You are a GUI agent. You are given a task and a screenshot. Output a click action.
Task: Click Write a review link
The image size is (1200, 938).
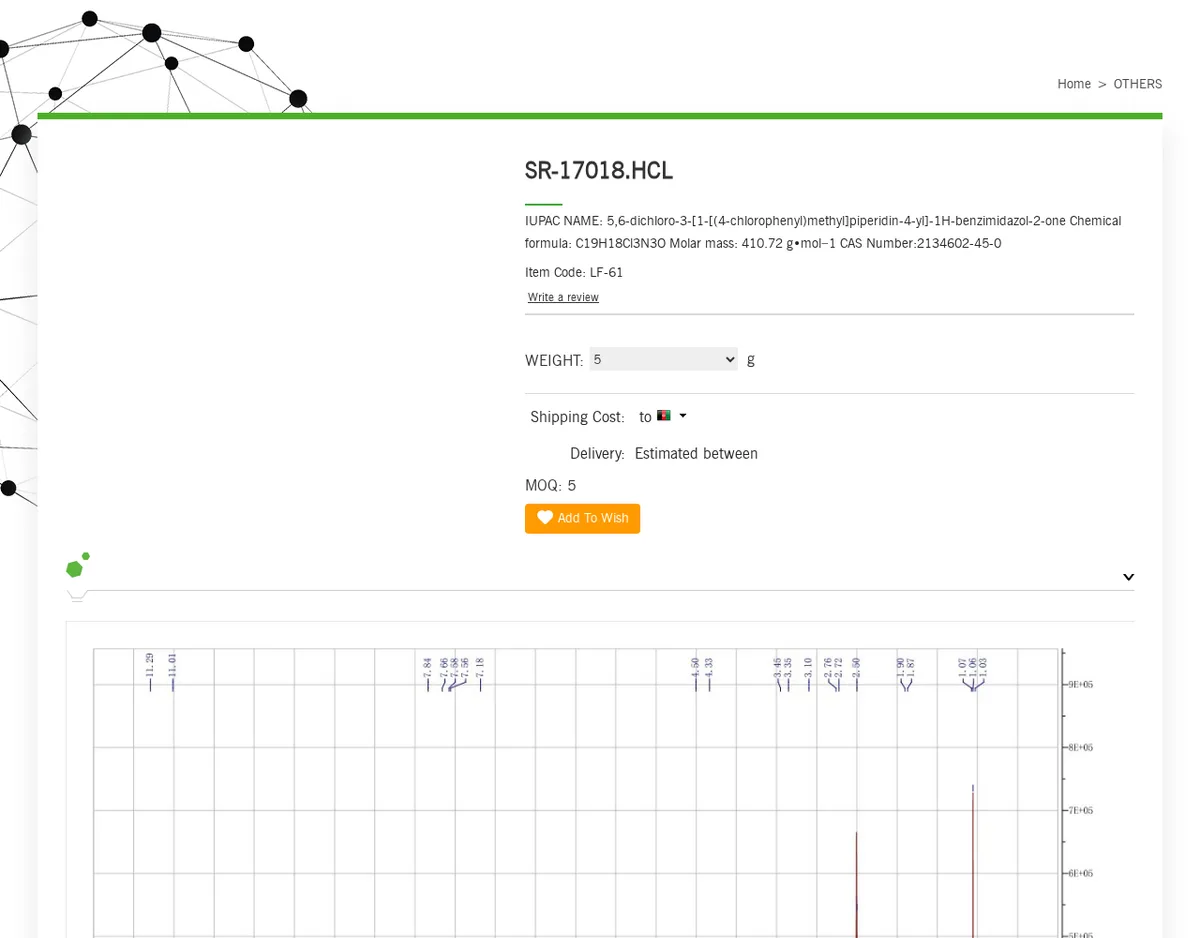point(563,297)
